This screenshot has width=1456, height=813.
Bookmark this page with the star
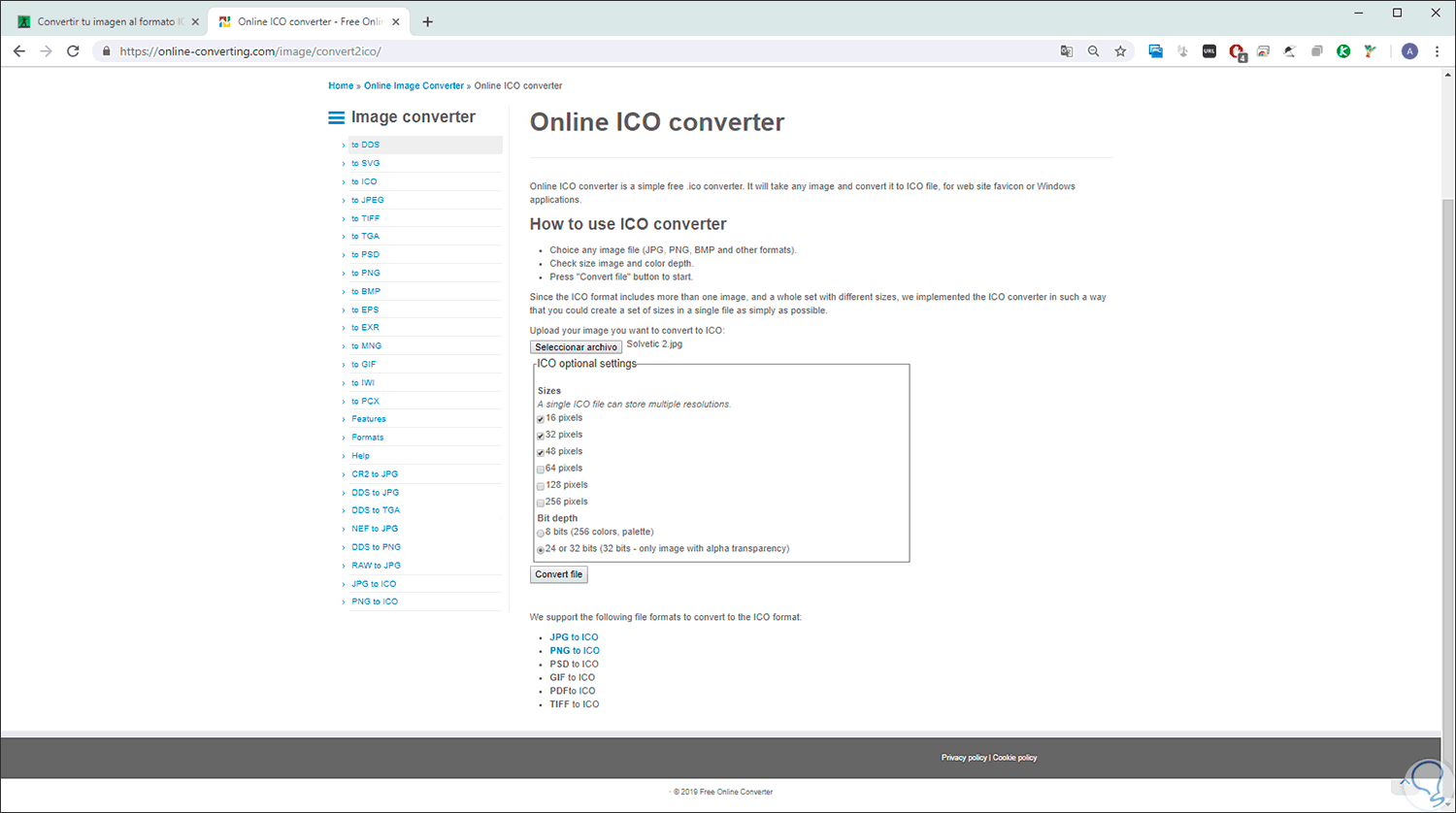tap(1120, 51)
